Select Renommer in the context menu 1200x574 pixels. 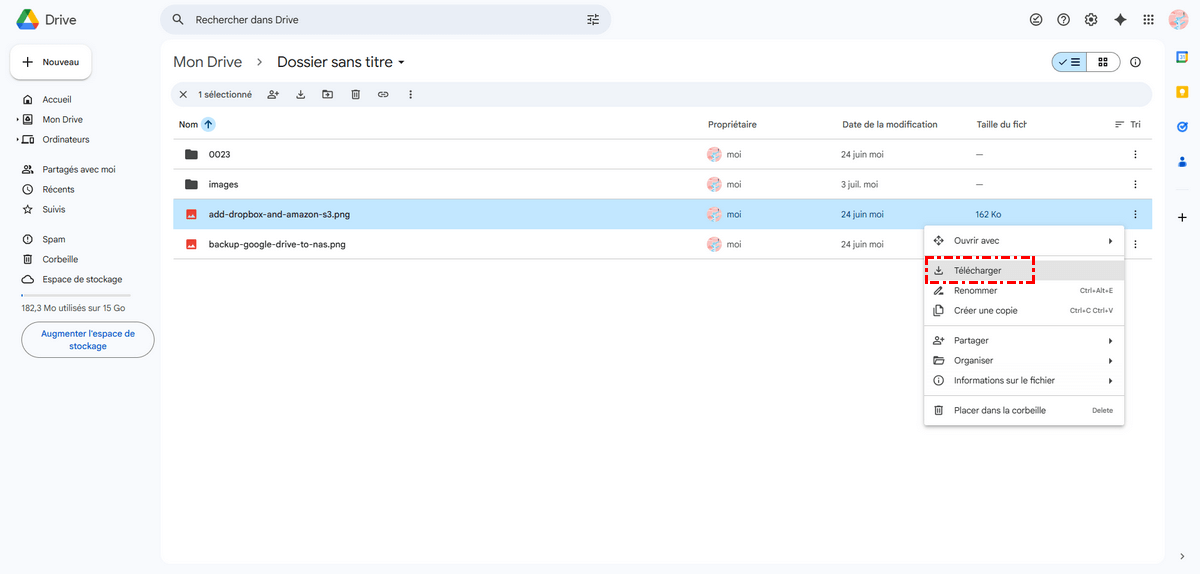click(975, 291)
